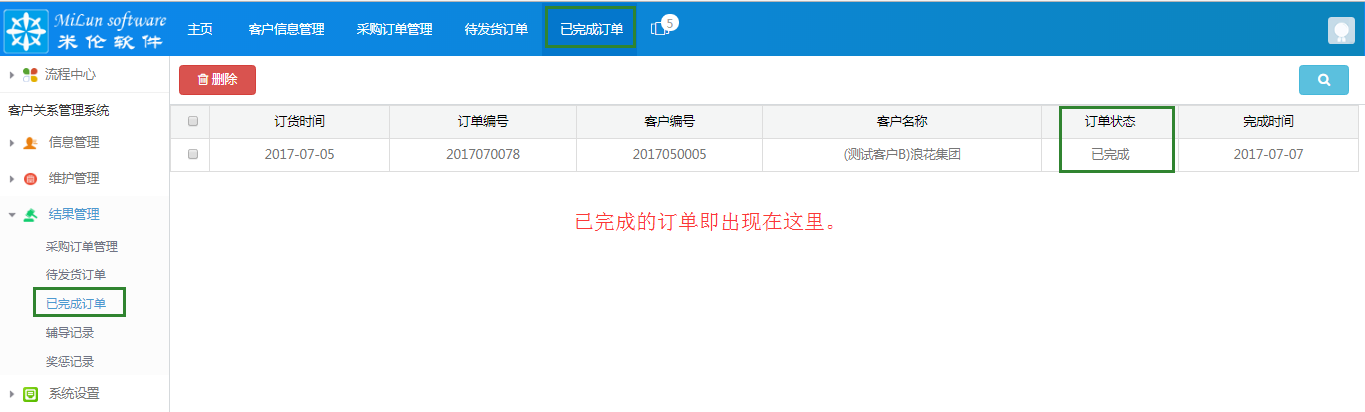
Task: Check the row checkbox for order 2017070078
Action: point(193,154)
